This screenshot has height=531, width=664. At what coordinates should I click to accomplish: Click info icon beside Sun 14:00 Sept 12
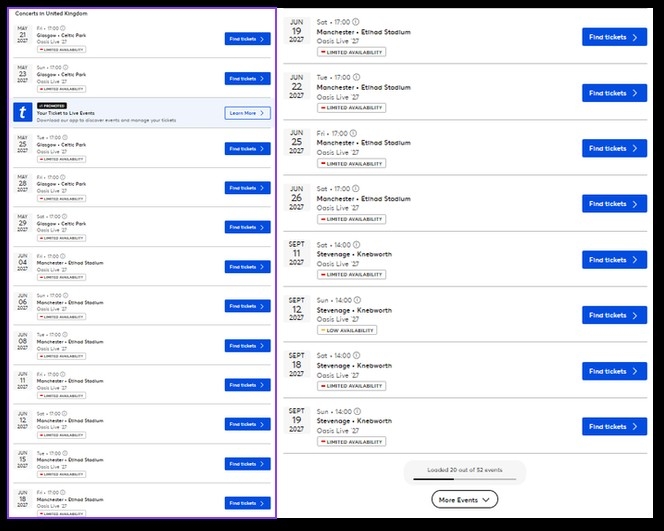[357, 300]
